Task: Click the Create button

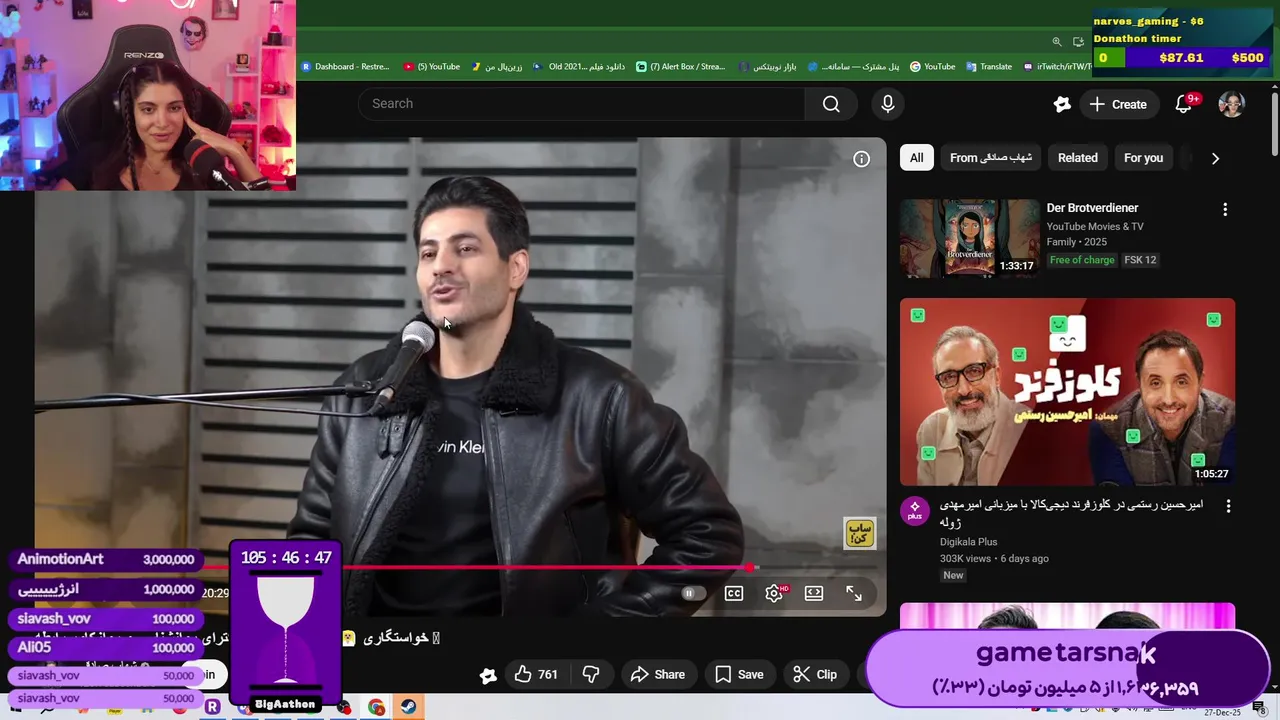Action: pyautogui.click(x=1118, y=104)
